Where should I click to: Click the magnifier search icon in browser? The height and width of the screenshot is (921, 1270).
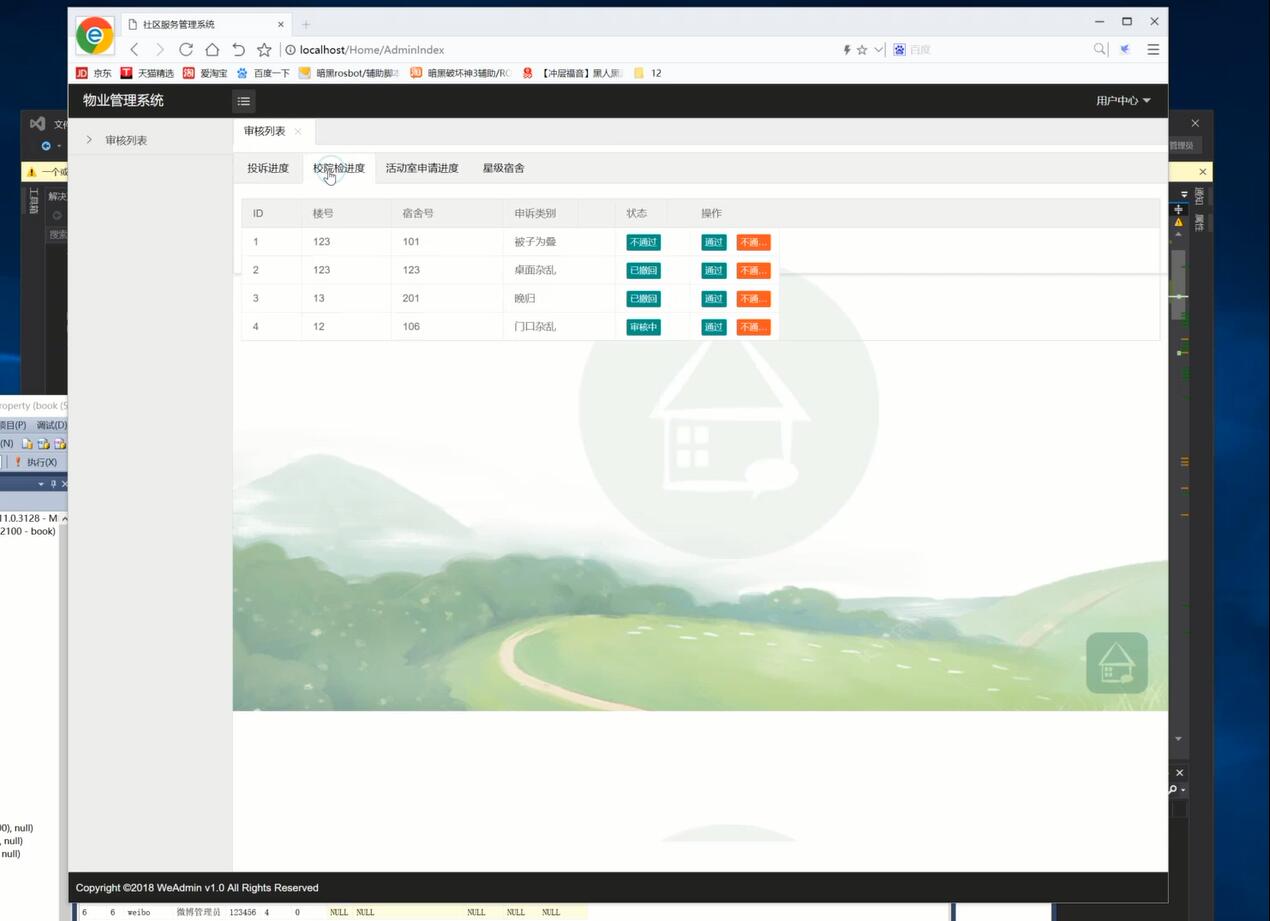[x=1100, y=49]
